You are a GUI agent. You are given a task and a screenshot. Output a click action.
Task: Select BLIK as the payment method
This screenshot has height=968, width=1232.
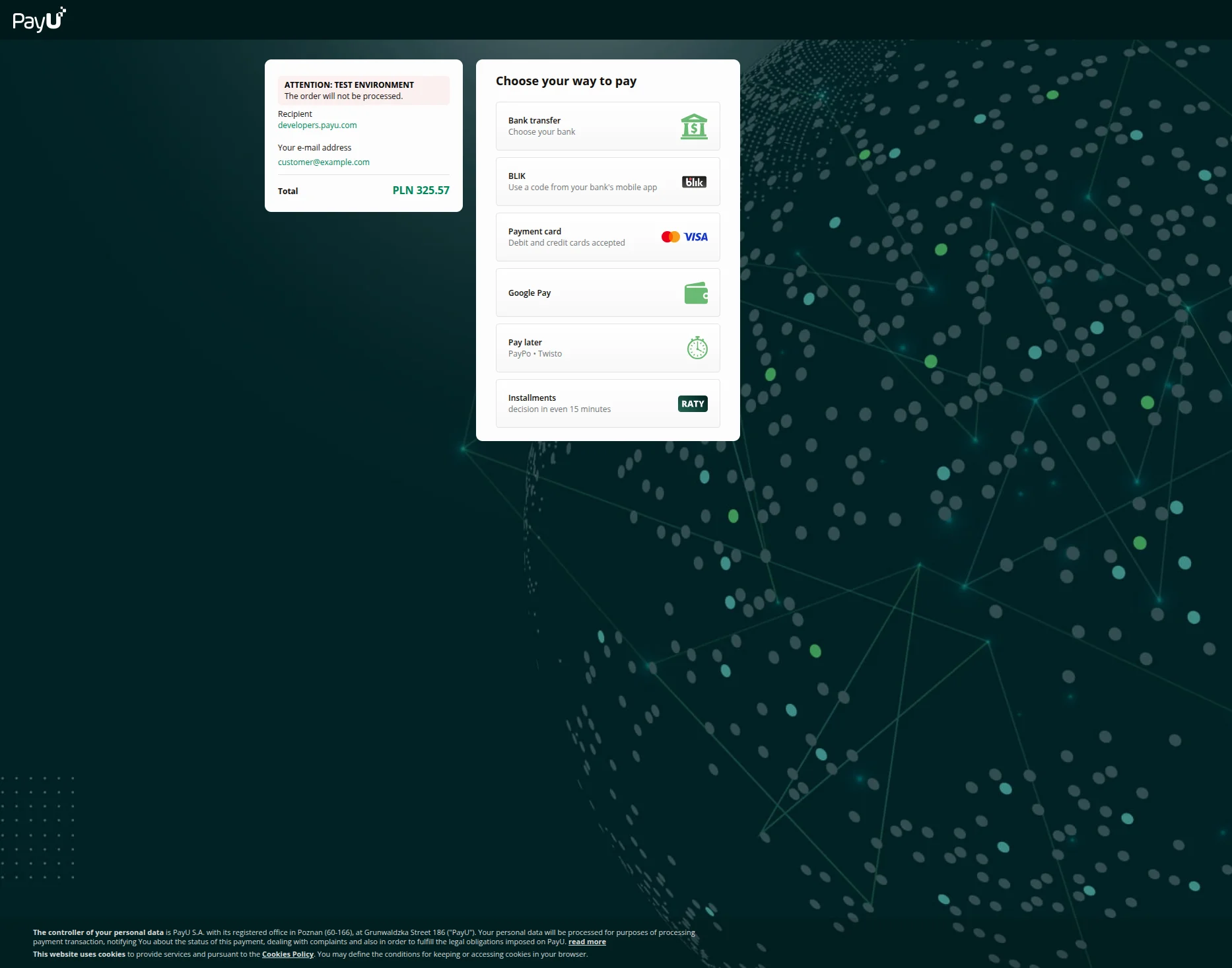click(x=607, y=182)
